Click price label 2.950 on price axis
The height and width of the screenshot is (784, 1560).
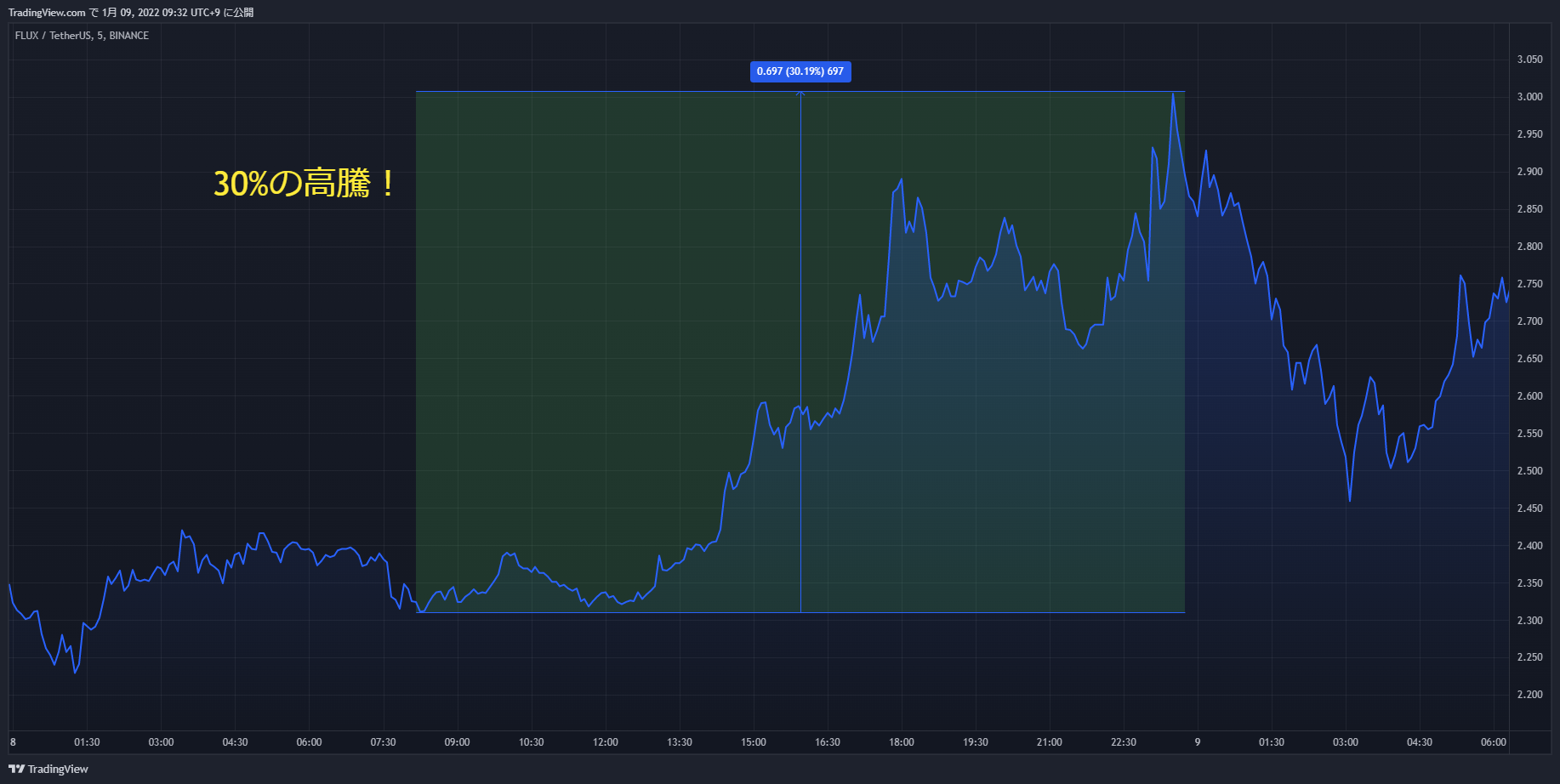(1529, 134)
